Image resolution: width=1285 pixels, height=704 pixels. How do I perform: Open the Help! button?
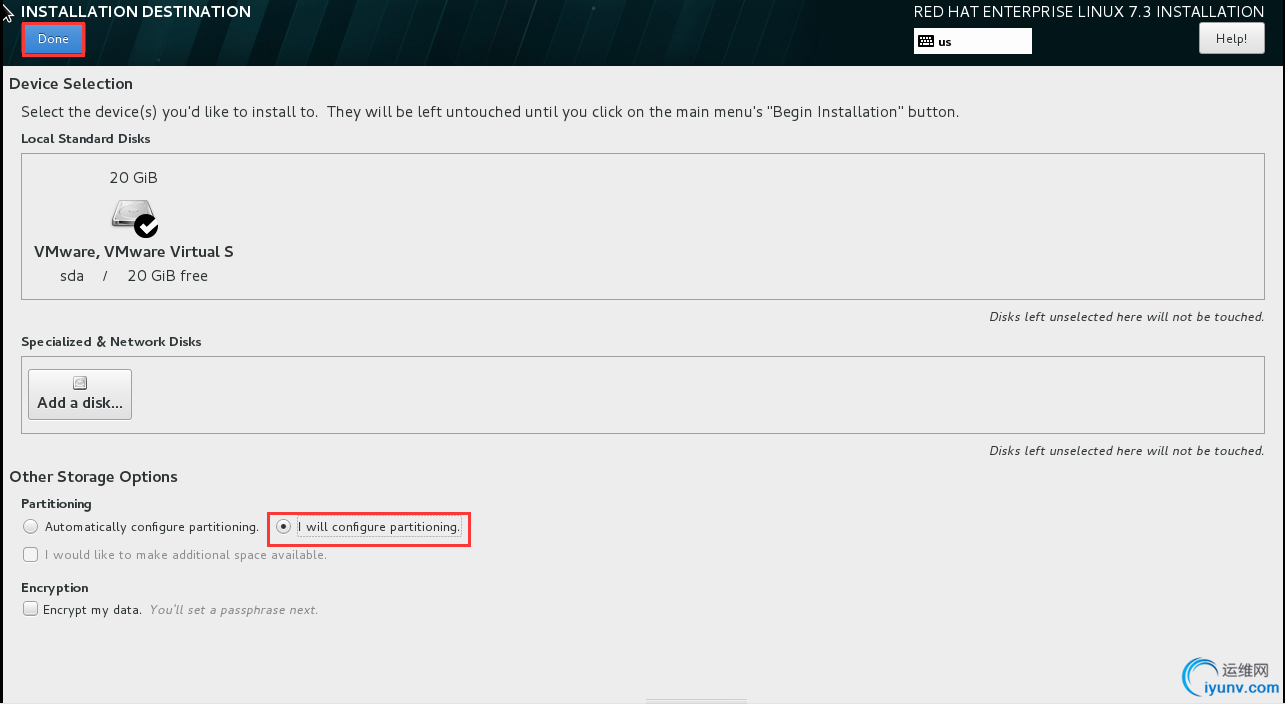coord(1231,39)
